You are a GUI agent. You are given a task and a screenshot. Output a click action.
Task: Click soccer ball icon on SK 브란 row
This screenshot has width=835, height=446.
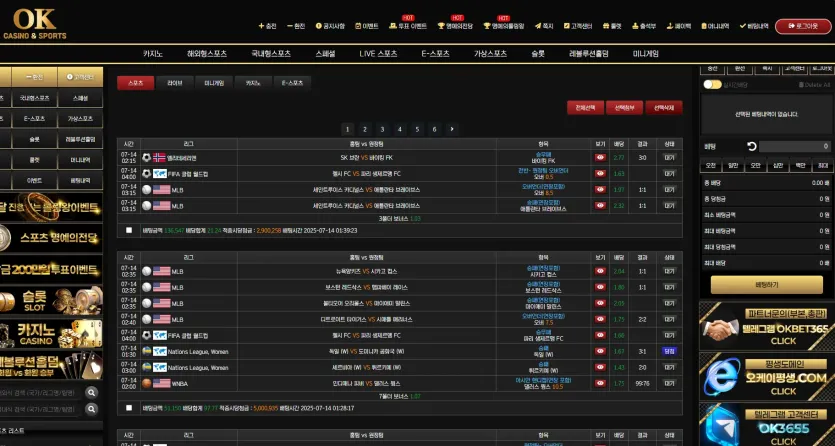tap(146, 158)
